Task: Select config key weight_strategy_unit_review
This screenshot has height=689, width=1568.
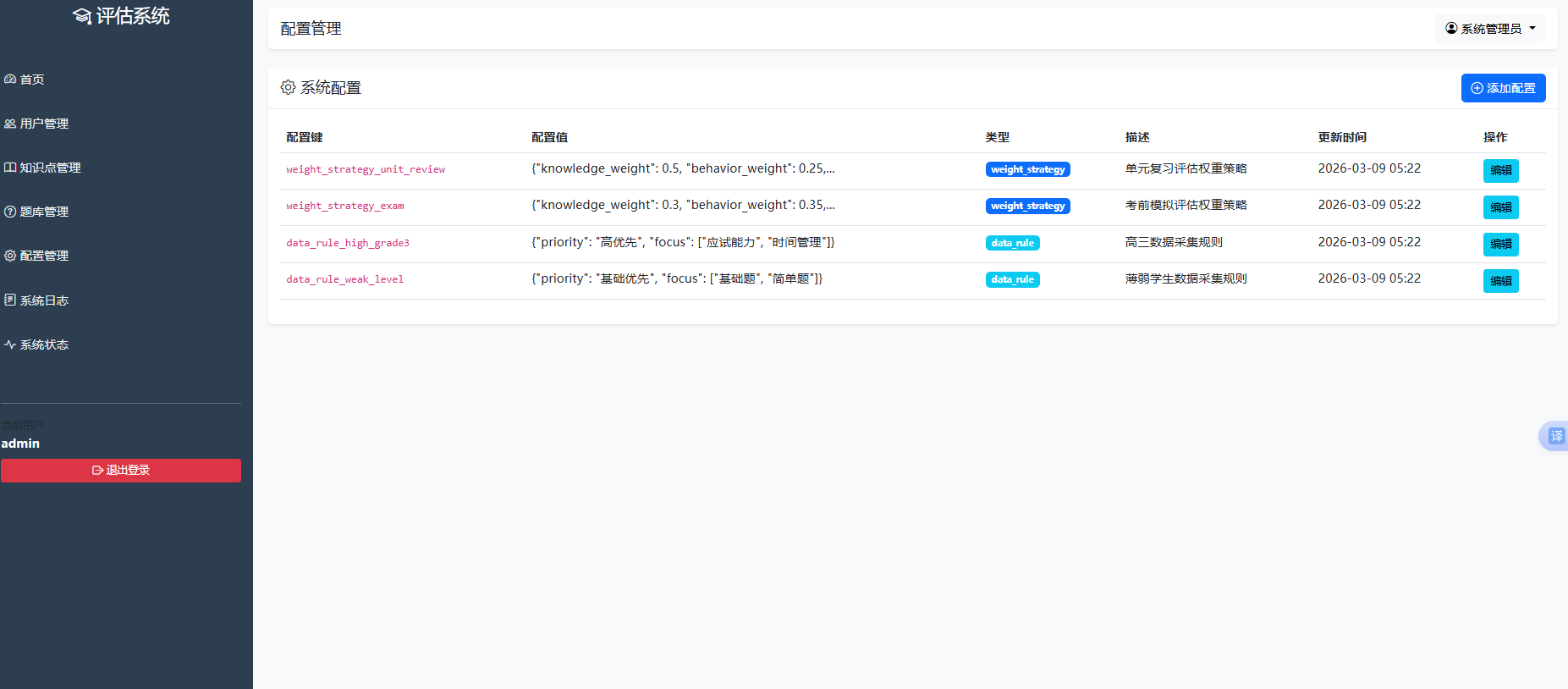Action: [366, 169]
